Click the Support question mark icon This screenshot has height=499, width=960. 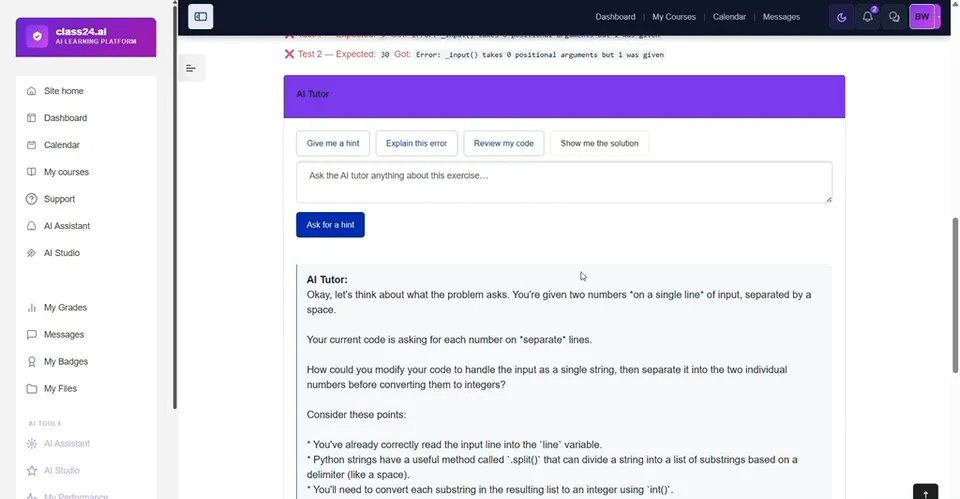point(31,199)
